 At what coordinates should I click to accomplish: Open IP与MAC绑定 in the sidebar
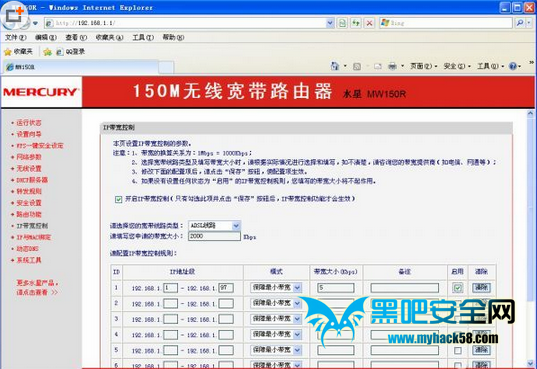tap(34, 237)
